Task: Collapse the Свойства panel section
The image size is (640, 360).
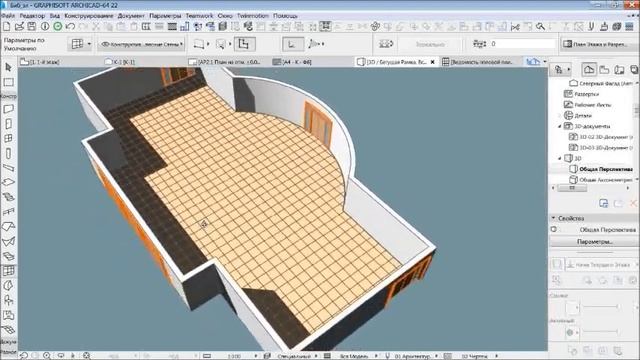Action: (553, 218)
